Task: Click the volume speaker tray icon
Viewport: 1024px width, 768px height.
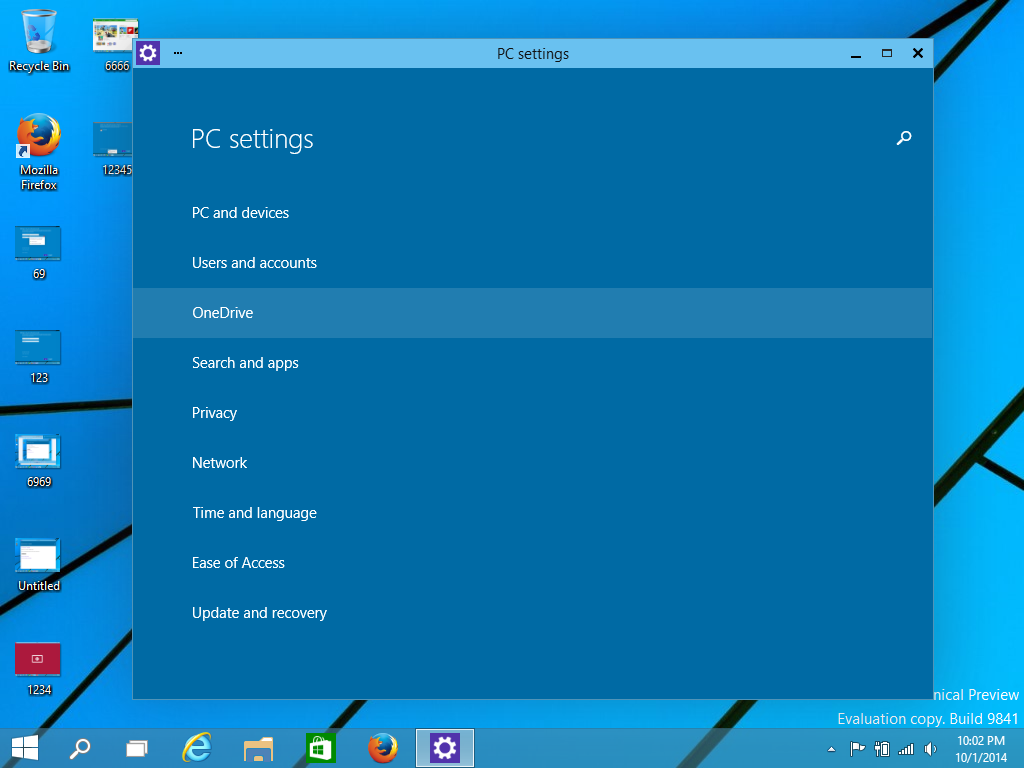Action: coord(931,749)
